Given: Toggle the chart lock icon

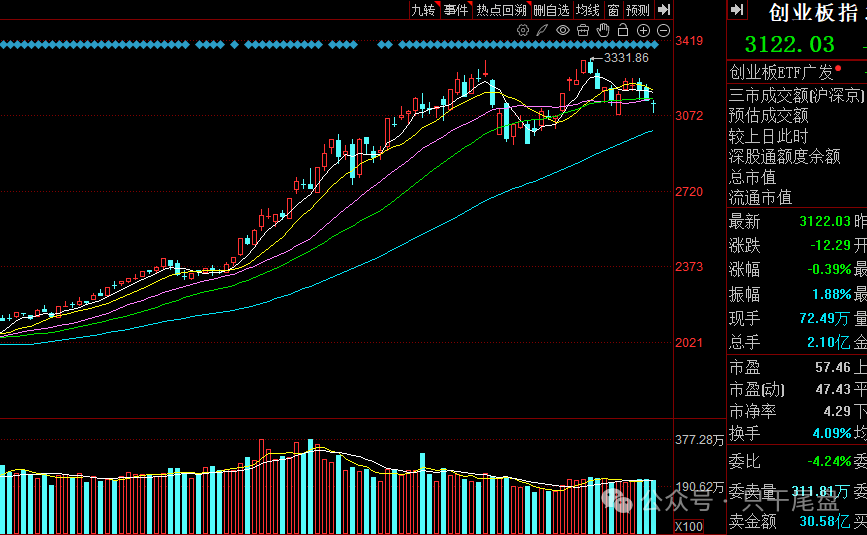Looking at the screenshot, I should pos(623,30).
